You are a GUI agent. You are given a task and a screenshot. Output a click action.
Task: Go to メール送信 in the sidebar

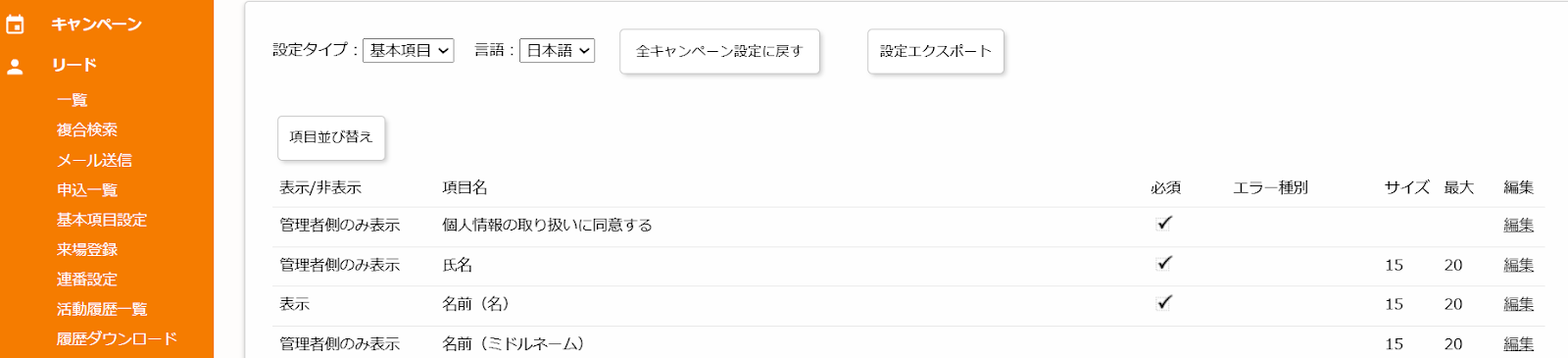(x=94, y=160)
